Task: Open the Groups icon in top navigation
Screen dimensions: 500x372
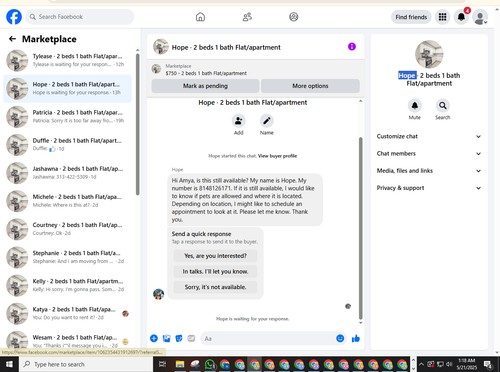Action: pyautogui.click(x=294, y=17)
